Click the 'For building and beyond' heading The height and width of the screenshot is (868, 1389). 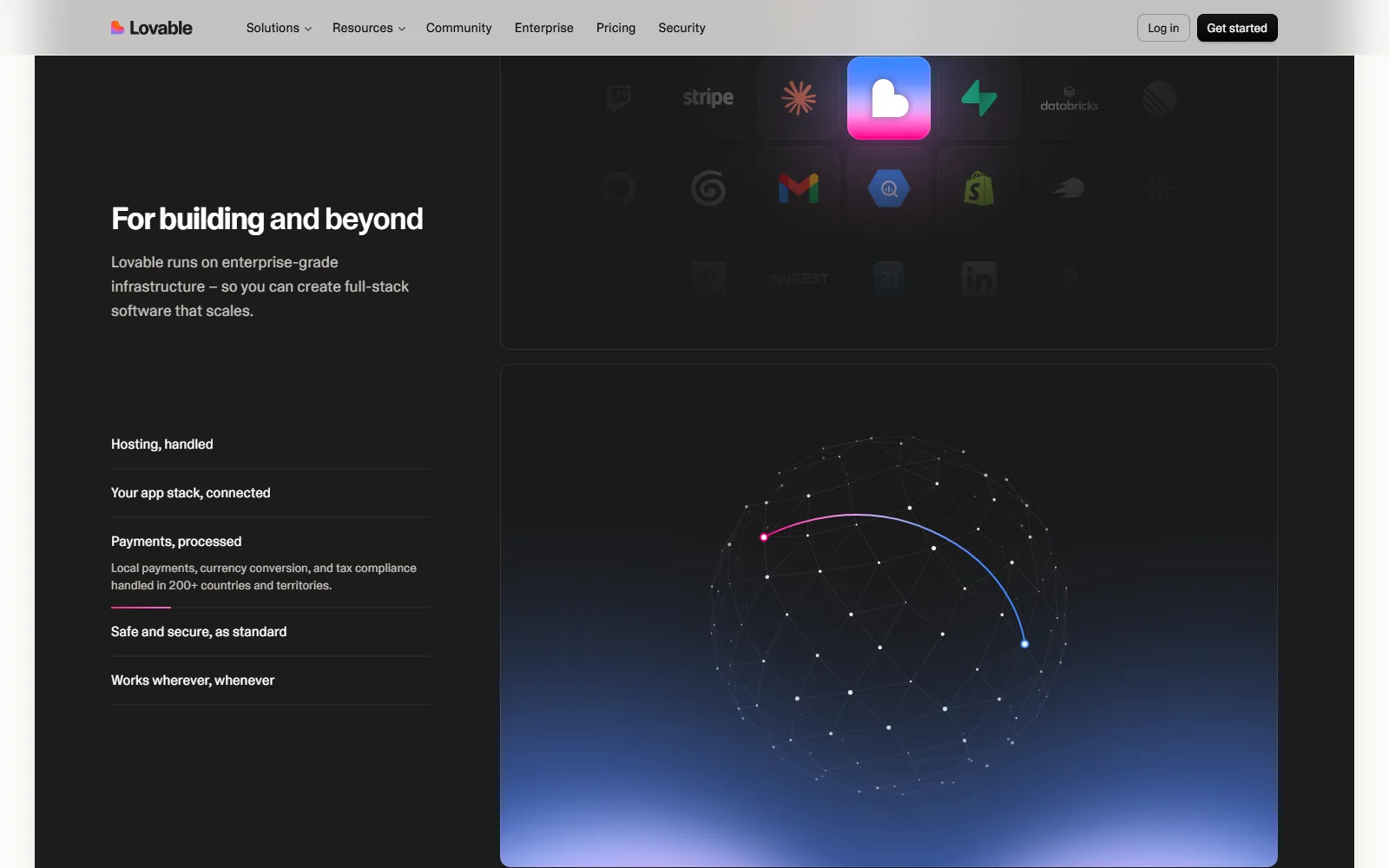(x=267, y=219)
